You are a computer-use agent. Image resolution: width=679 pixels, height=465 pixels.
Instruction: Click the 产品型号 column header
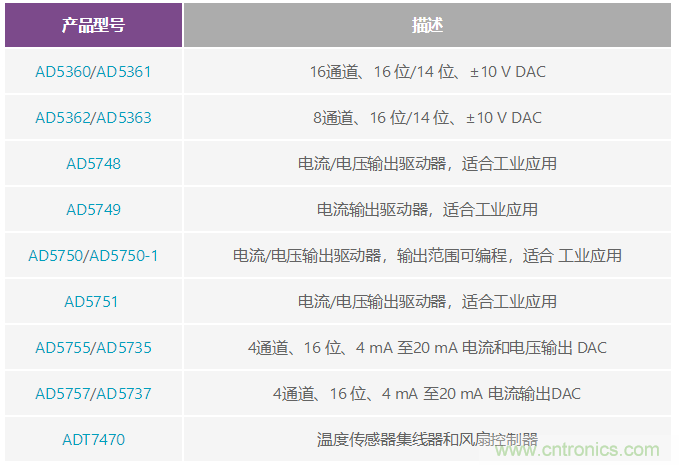pos(93,25)
